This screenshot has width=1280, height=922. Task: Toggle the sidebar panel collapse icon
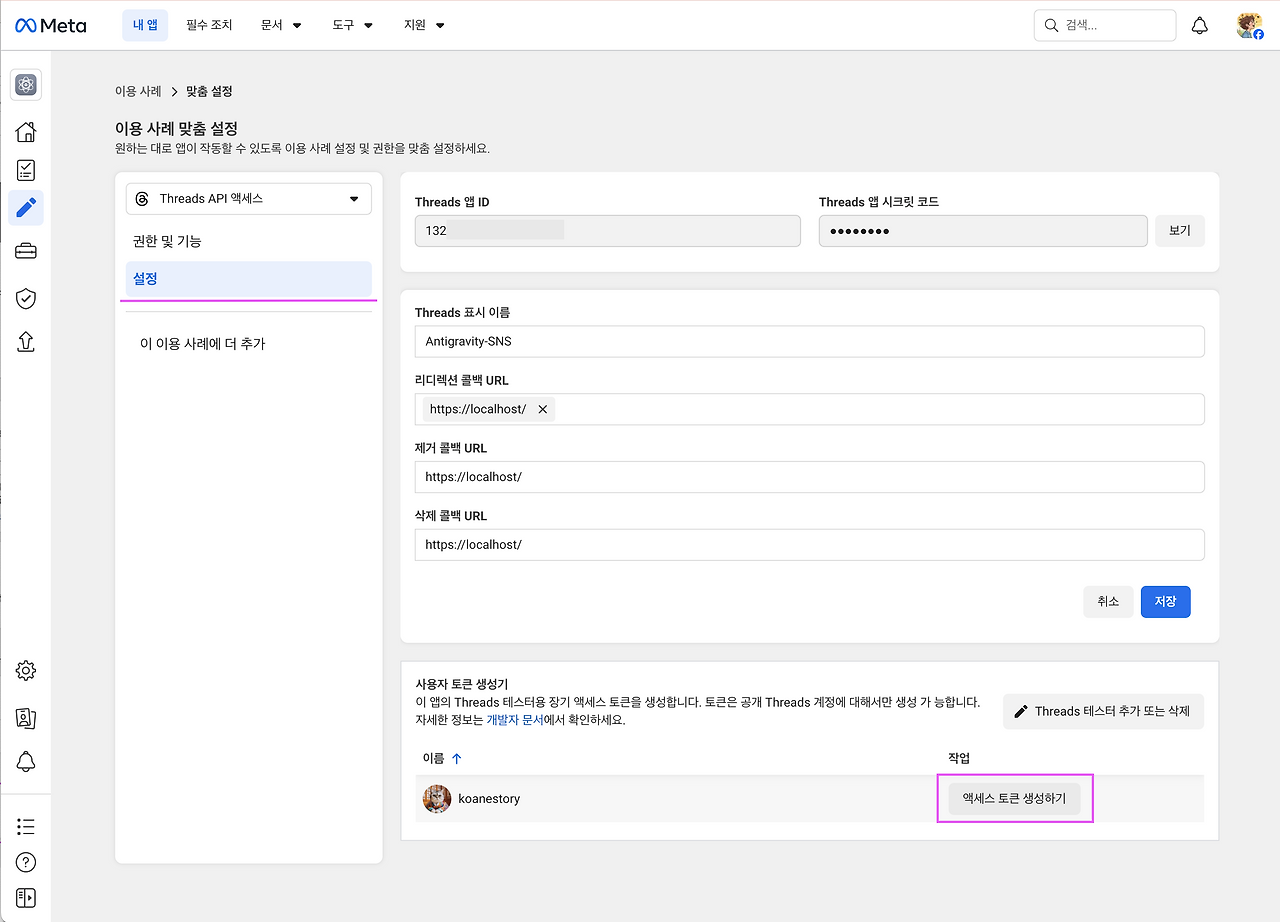26,897
